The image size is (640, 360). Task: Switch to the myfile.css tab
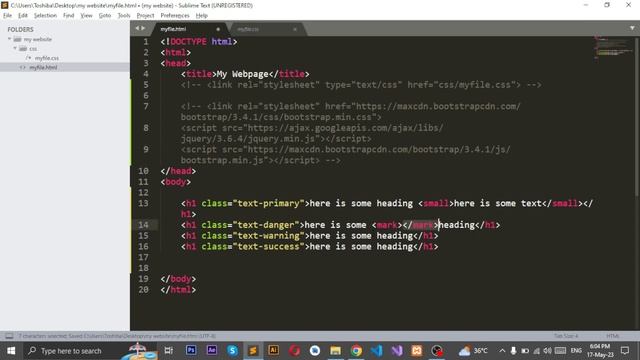[265, 29]
